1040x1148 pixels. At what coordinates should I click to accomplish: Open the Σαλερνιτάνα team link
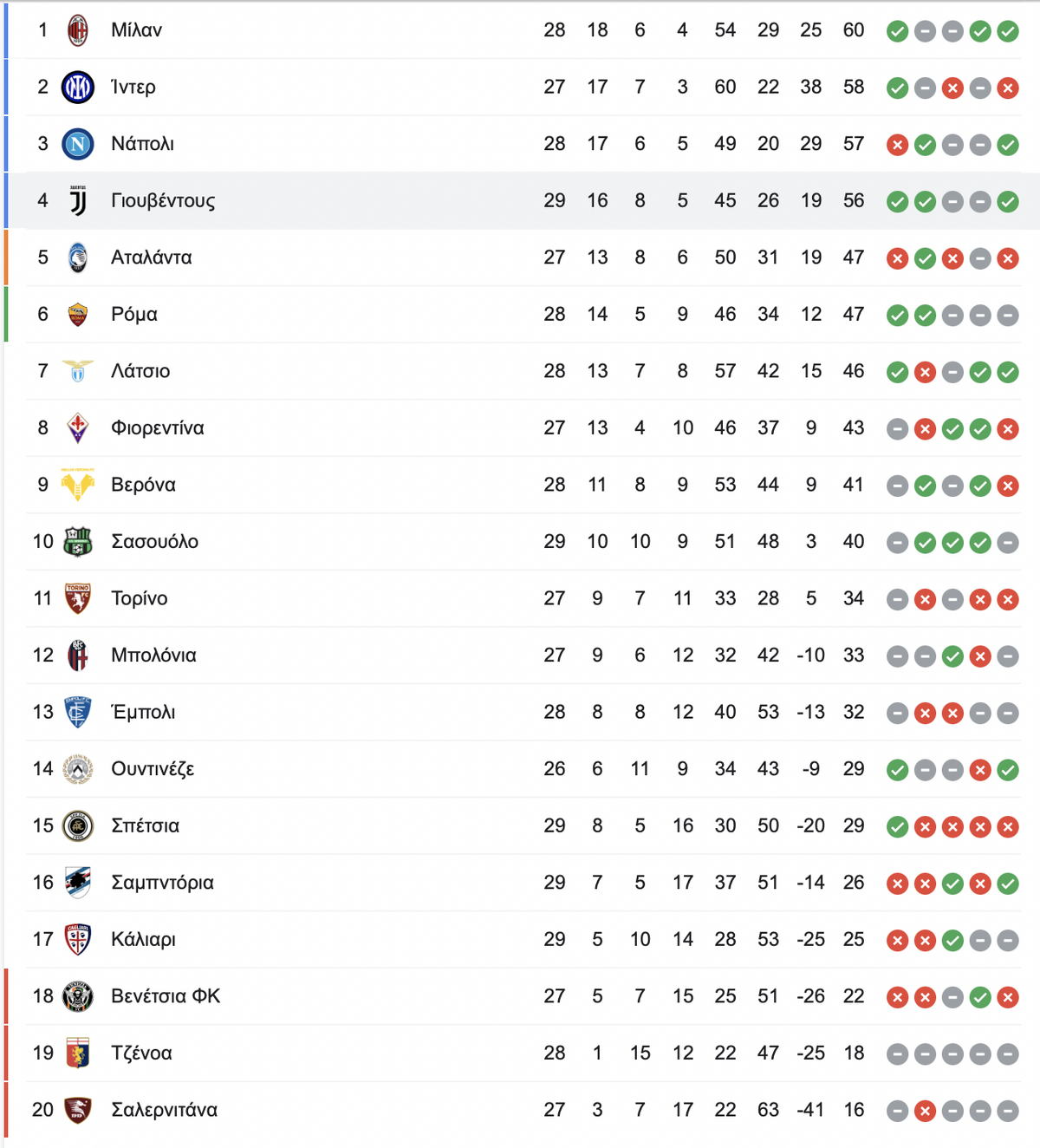click(164, 1110)
